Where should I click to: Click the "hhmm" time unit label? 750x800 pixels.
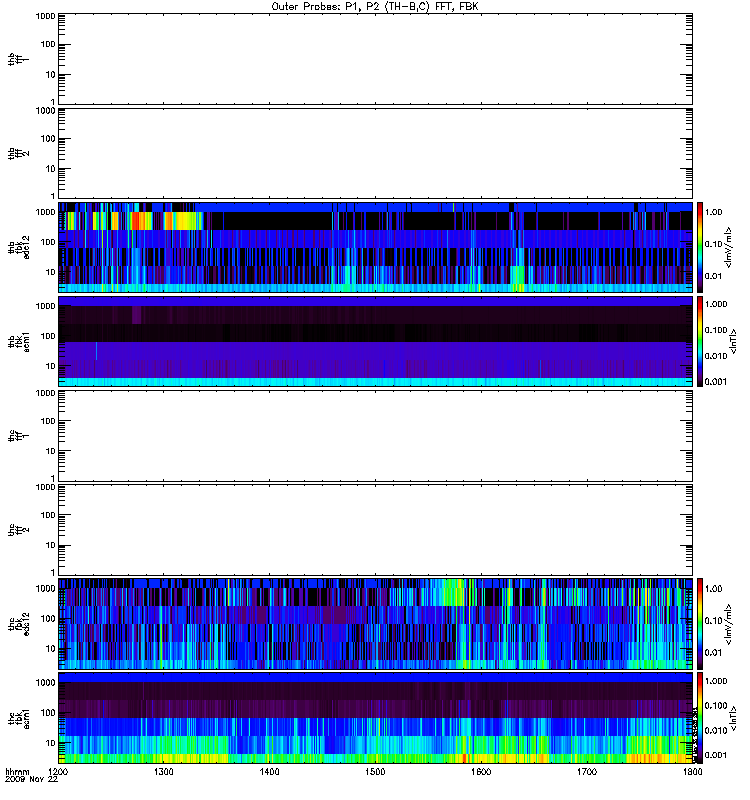(x=17, y=772)
